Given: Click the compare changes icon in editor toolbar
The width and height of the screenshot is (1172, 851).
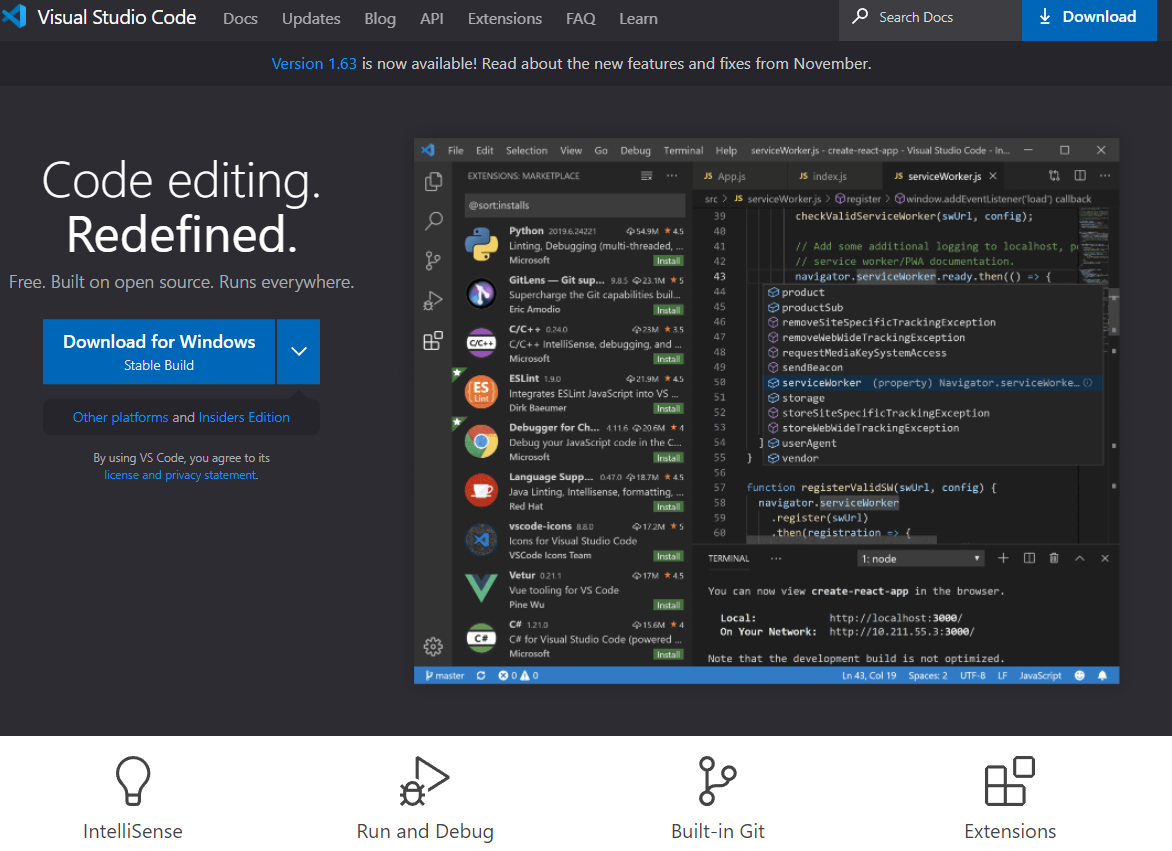Looking at the screenshot, I should pos(1054,176).
